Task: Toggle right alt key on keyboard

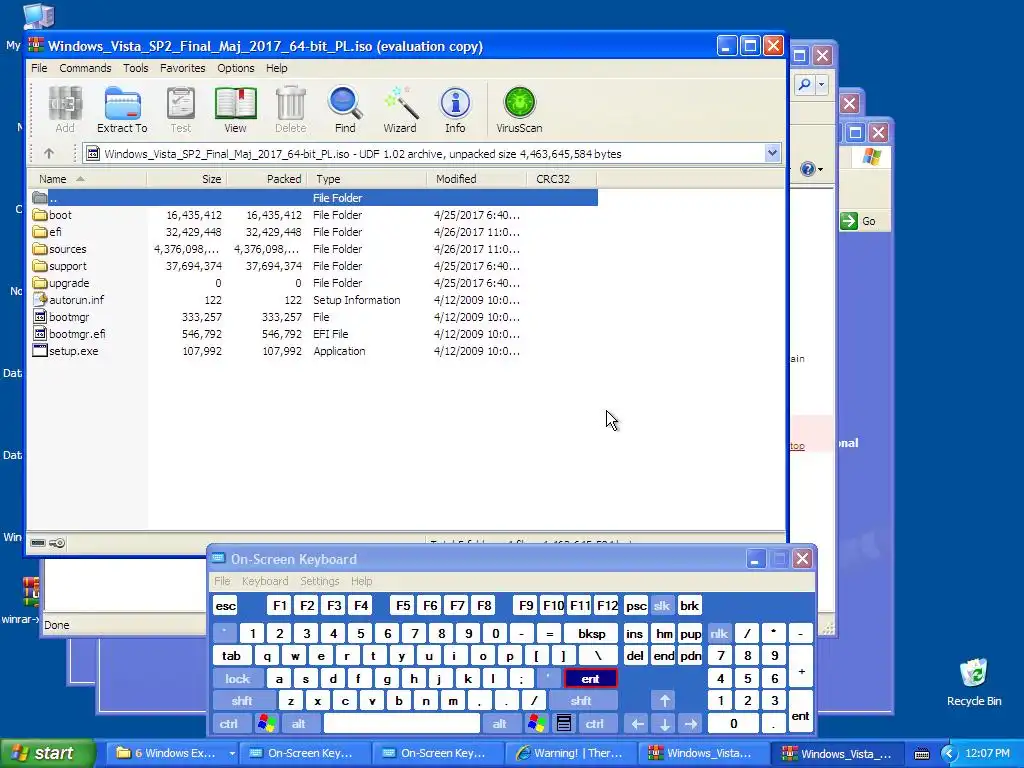Action: 500,724
